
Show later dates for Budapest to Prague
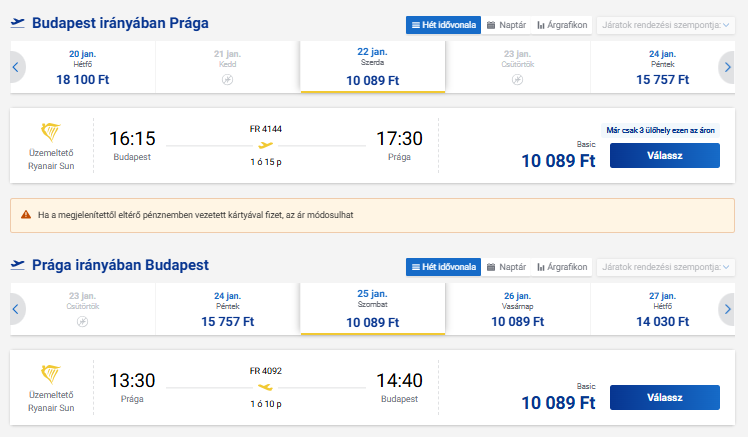727,67
